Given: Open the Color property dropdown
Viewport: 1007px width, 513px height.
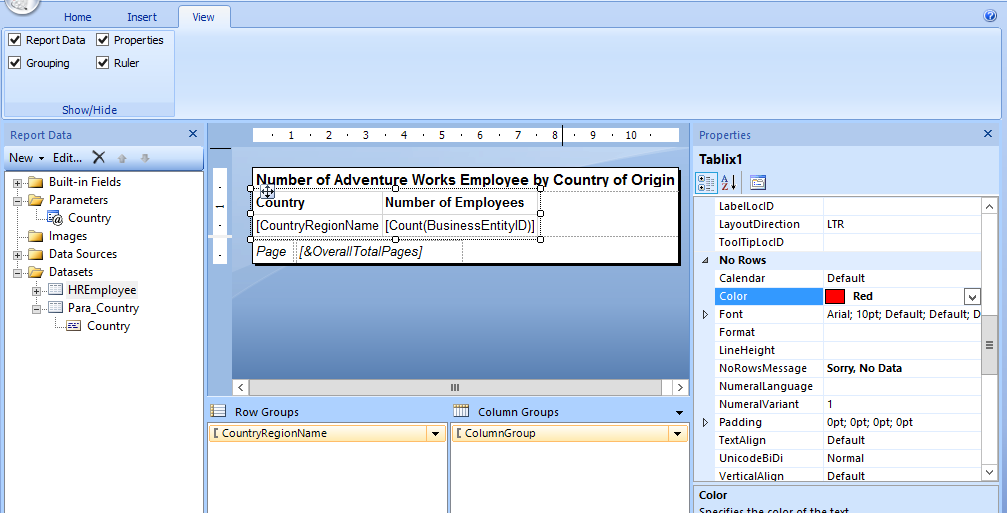Looking at the screenshot, I should pyautogui.click(x=972, y=297).
